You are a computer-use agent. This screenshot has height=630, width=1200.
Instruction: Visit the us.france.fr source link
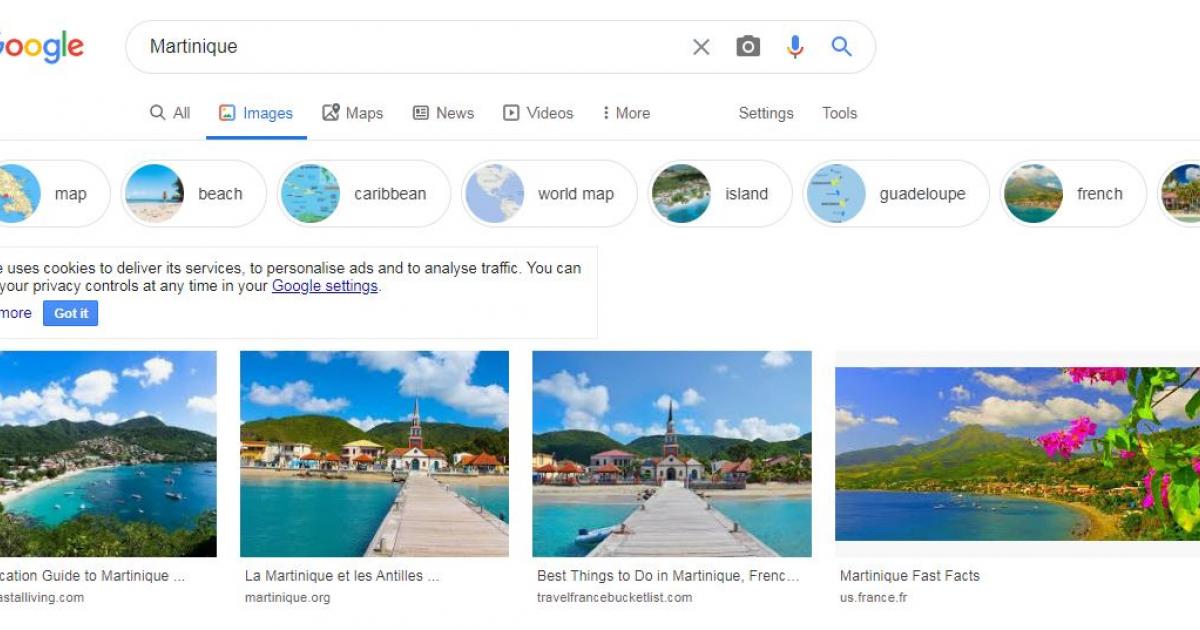coord(874,598)
